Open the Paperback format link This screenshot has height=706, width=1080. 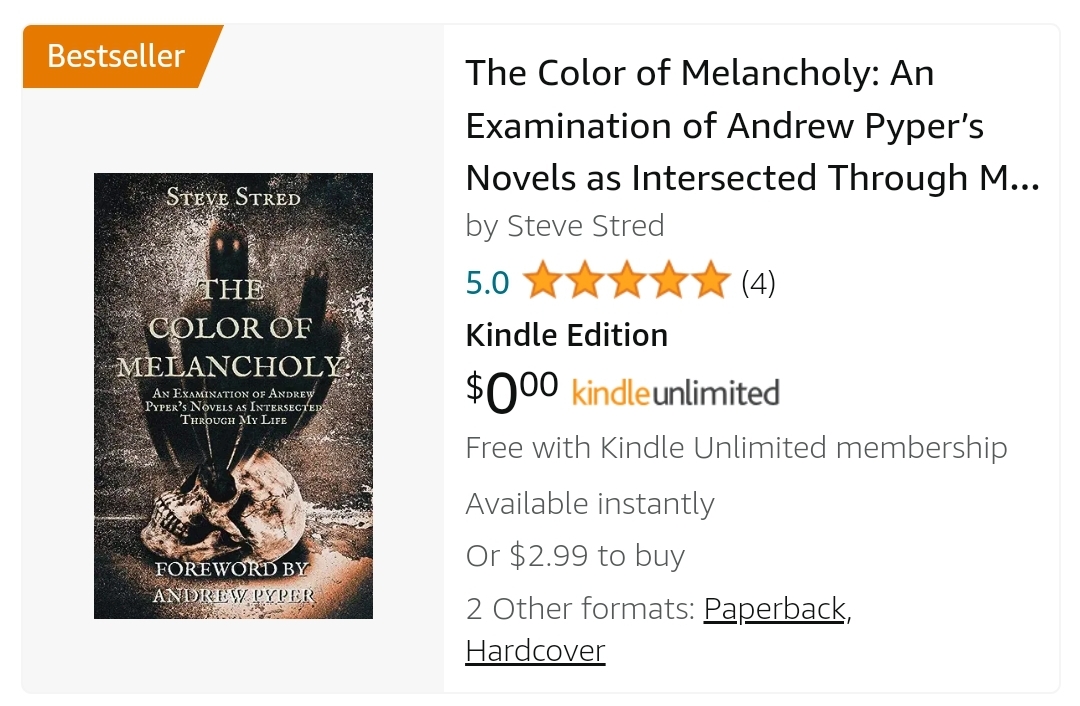[x=775, y=608]
